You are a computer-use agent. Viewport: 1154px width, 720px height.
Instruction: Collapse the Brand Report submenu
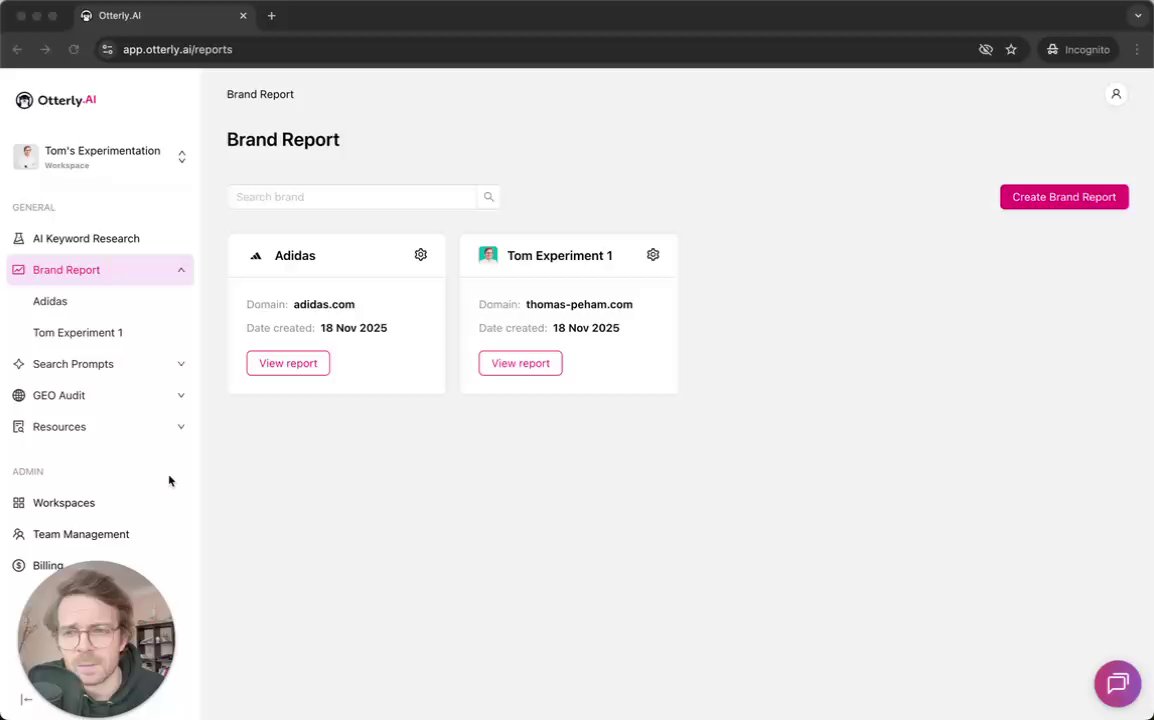click(181, 270)
